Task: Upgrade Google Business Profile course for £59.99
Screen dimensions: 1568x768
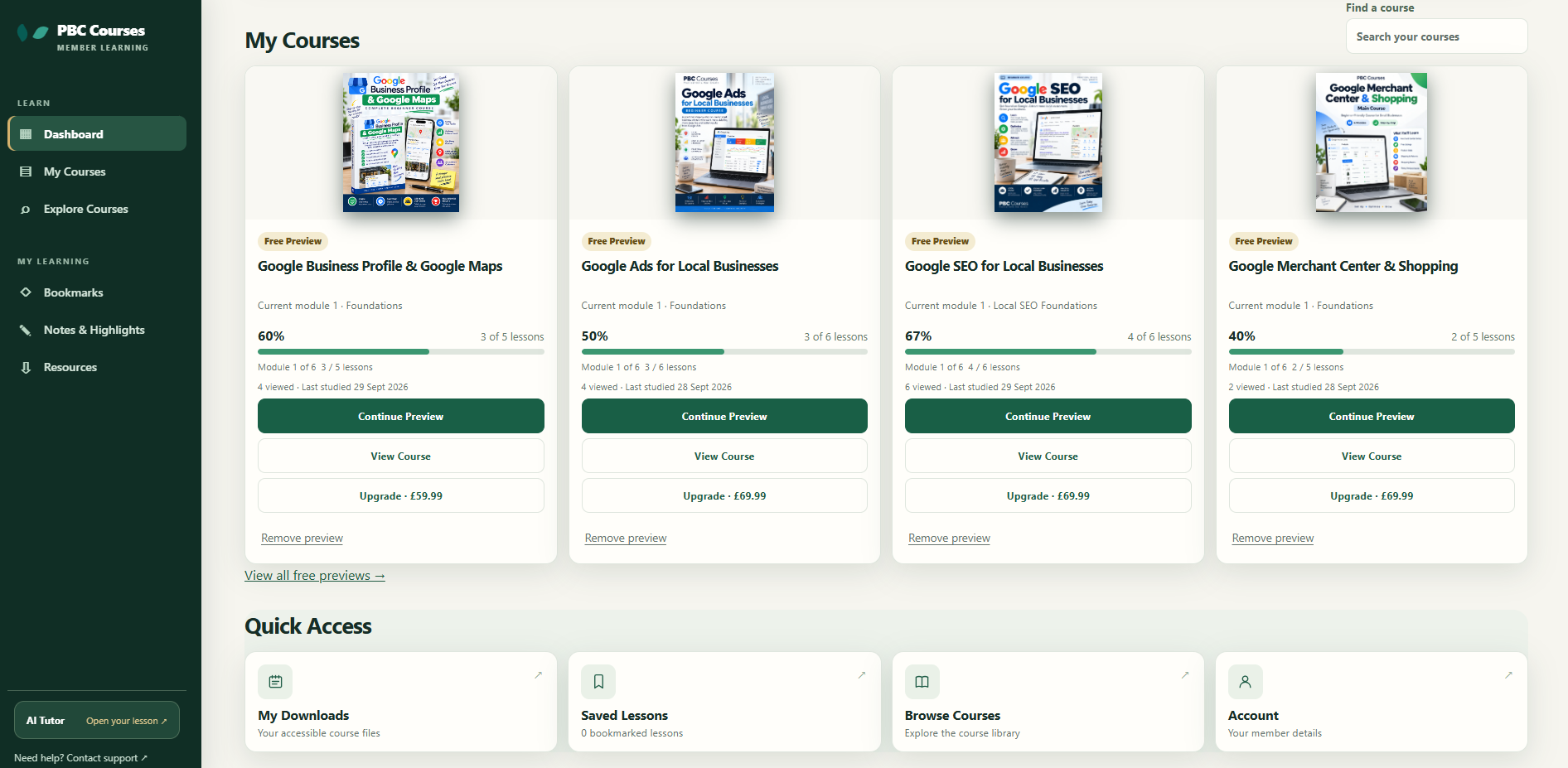Action: tap(401, 495)
